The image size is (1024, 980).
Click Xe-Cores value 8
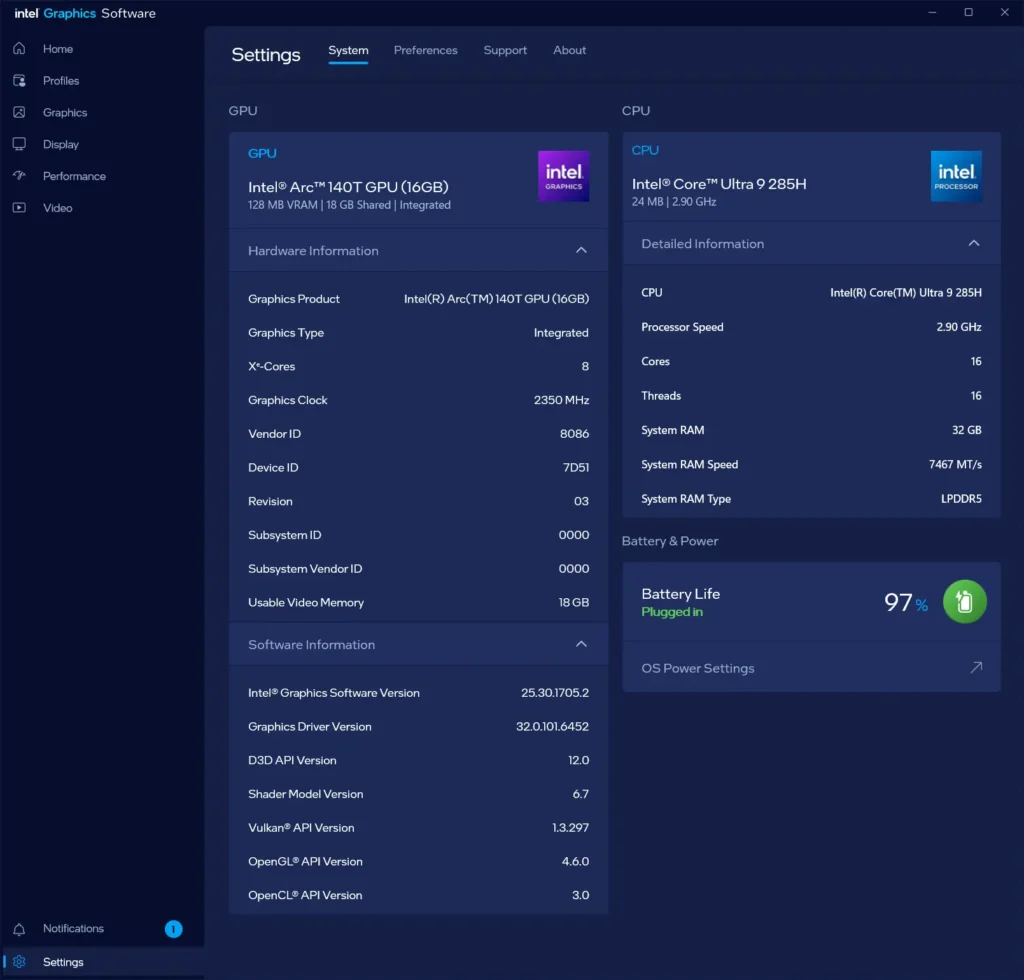point(585,366)
